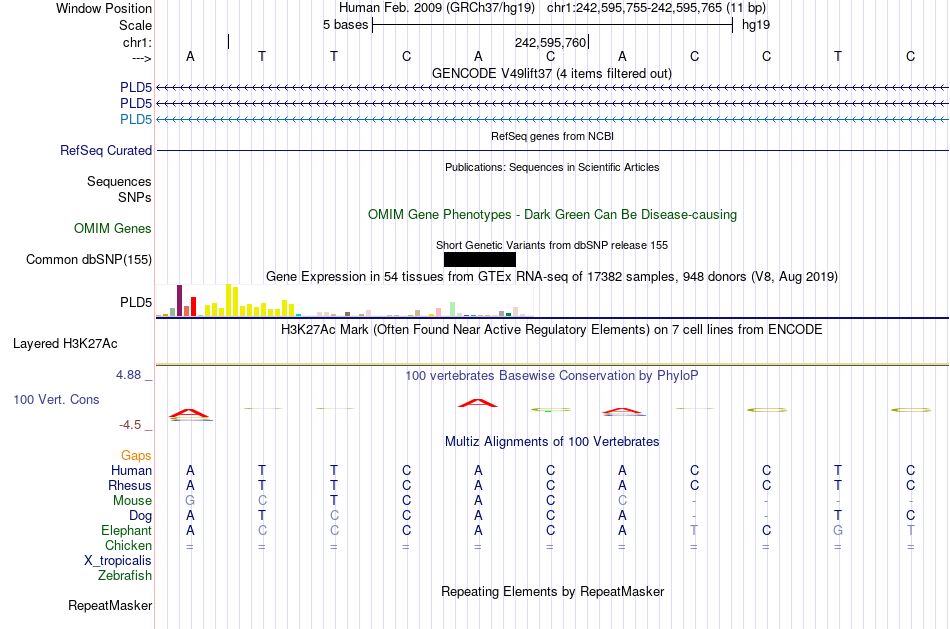Select the Rhesus alignment row label
Image resolution: width=950 pixels, height=629 pixels.
[x=130, y=486]
